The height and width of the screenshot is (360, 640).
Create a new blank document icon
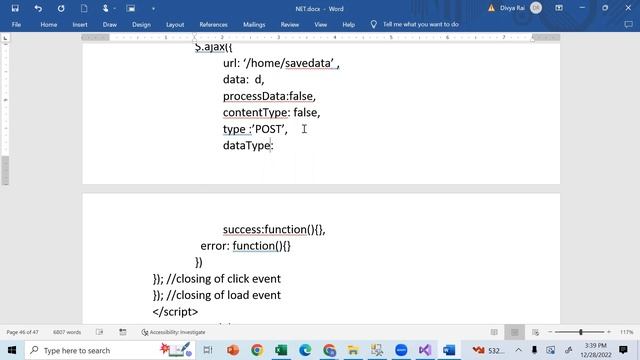(x=84, y=8)
